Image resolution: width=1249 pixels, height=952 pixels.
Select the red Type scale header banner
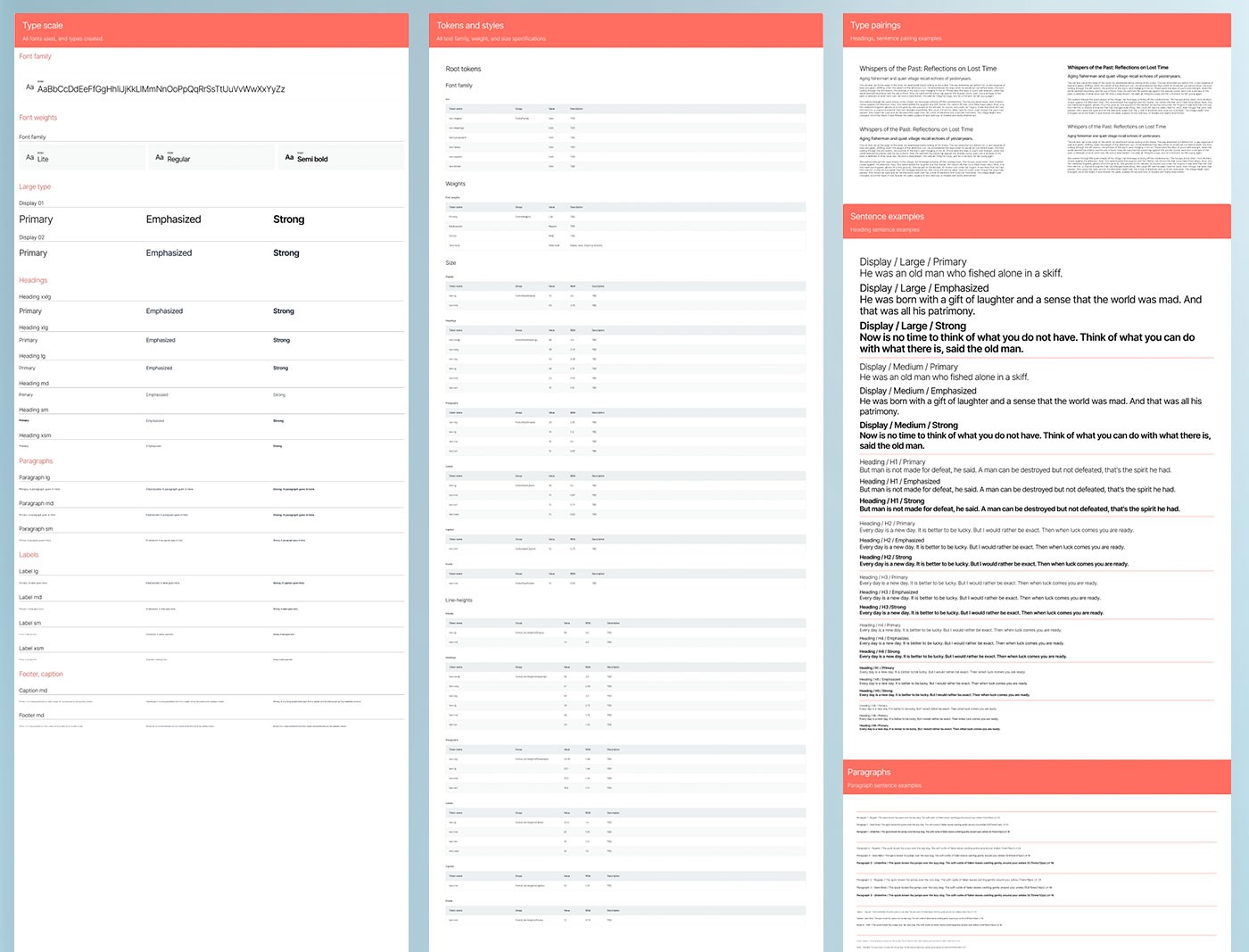211,29
